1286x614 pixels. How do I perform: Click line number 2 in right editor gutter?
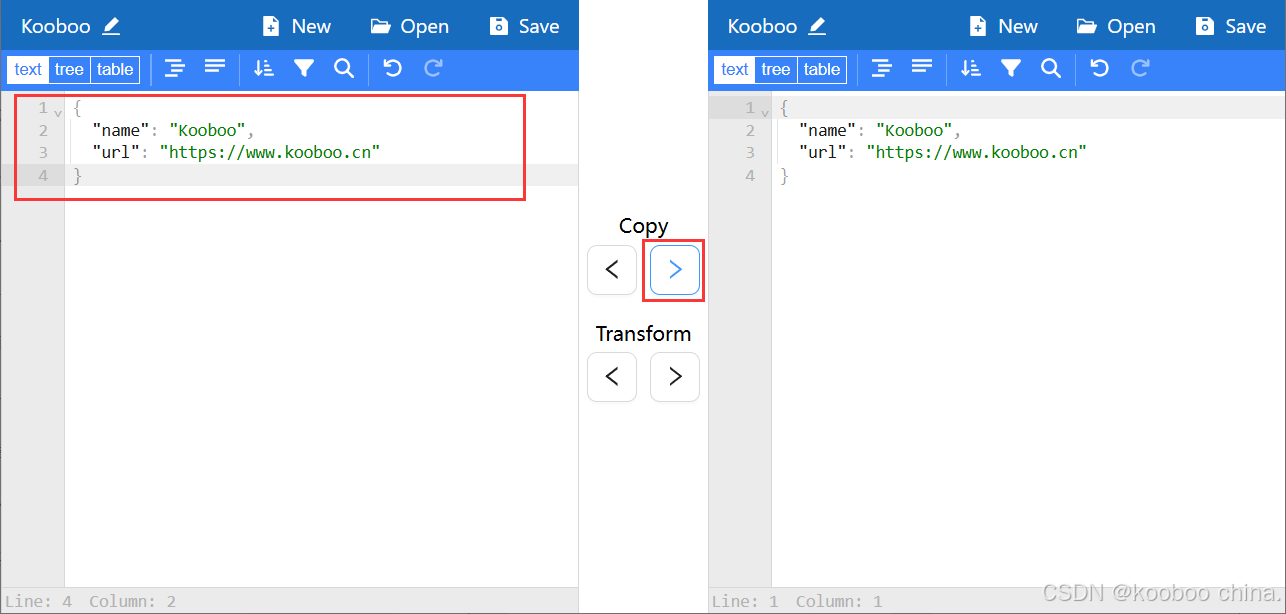coord(749,130)
